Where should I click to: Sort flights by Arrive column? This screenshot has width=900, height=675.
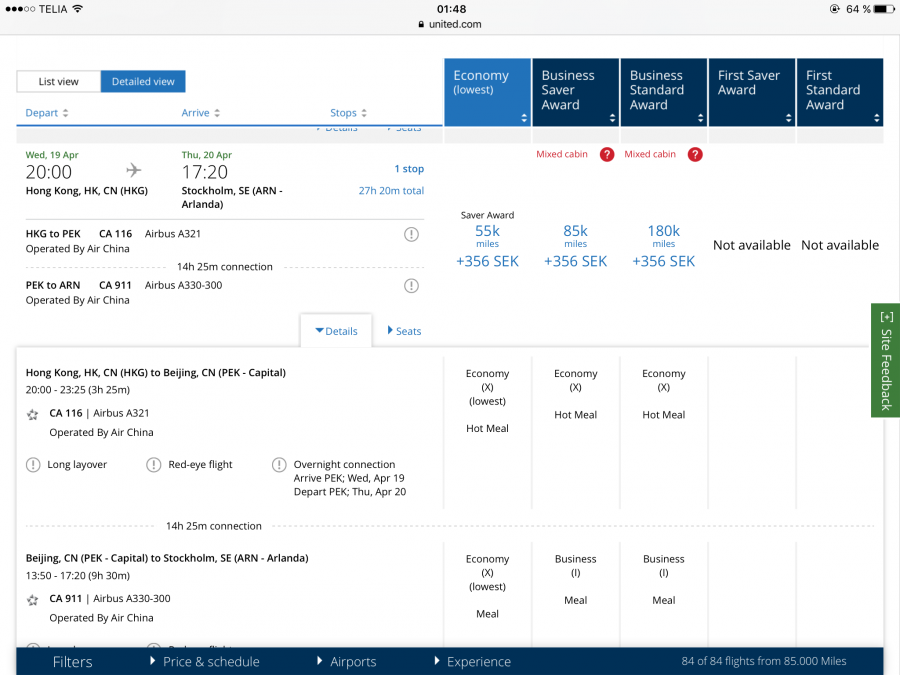point(201,113)
